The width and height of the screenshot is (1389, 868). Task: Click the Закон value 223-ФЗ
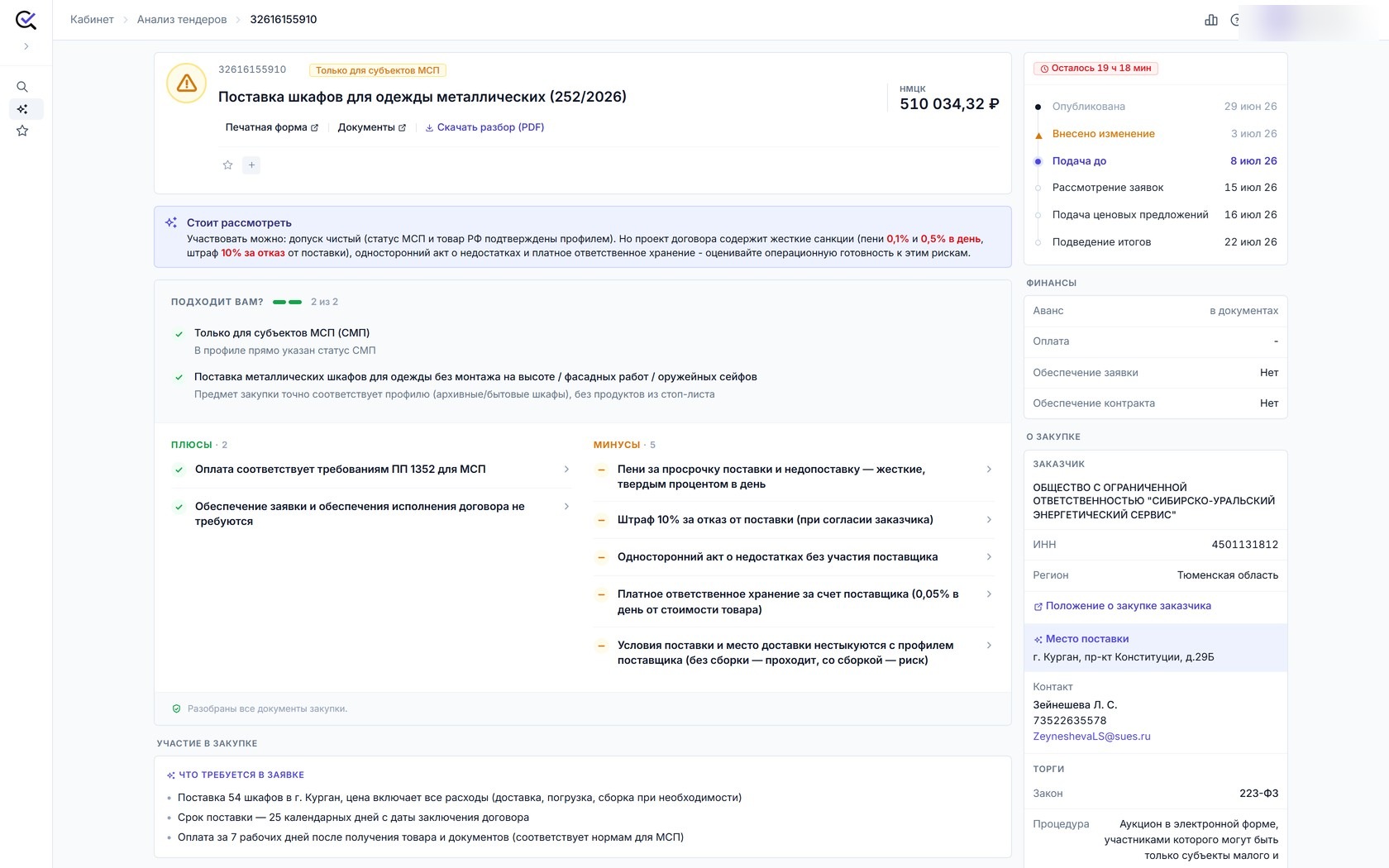pos(1258,794)
